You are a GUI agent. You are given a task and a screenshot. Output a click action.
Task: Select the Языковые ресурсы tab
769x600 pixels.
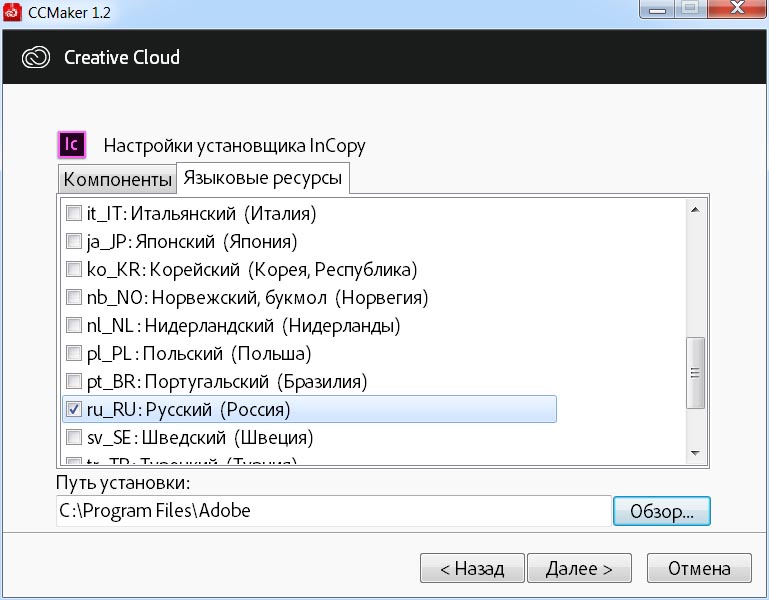(263, 178)
